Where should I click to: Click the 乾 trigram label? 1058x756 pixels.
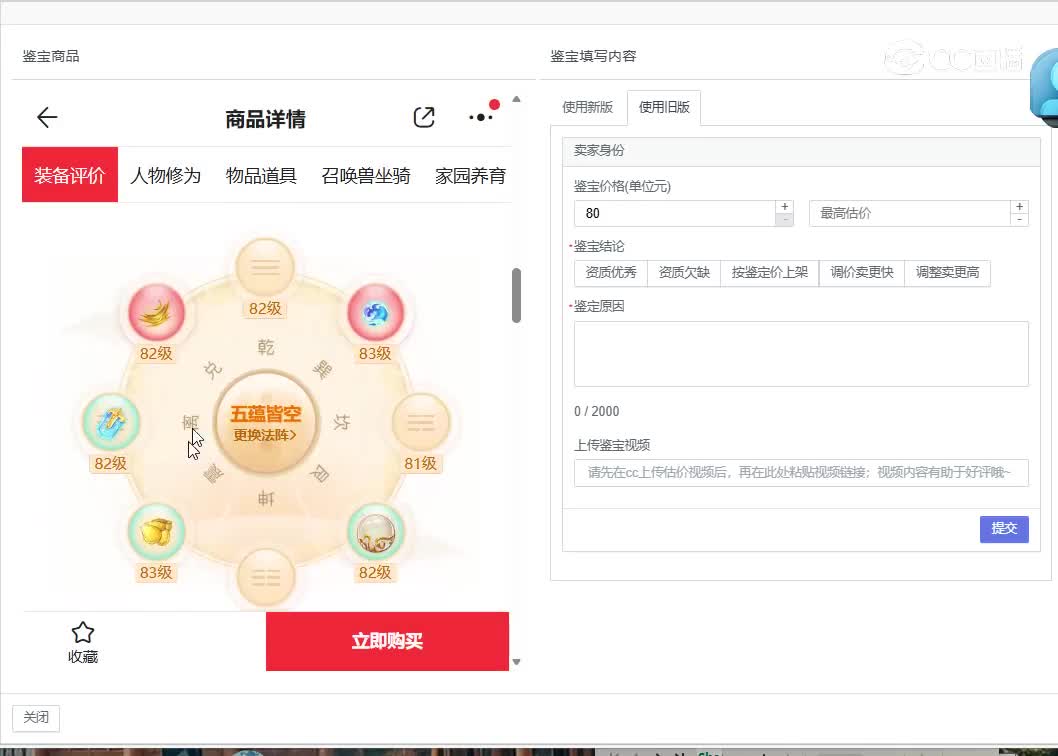265,348
